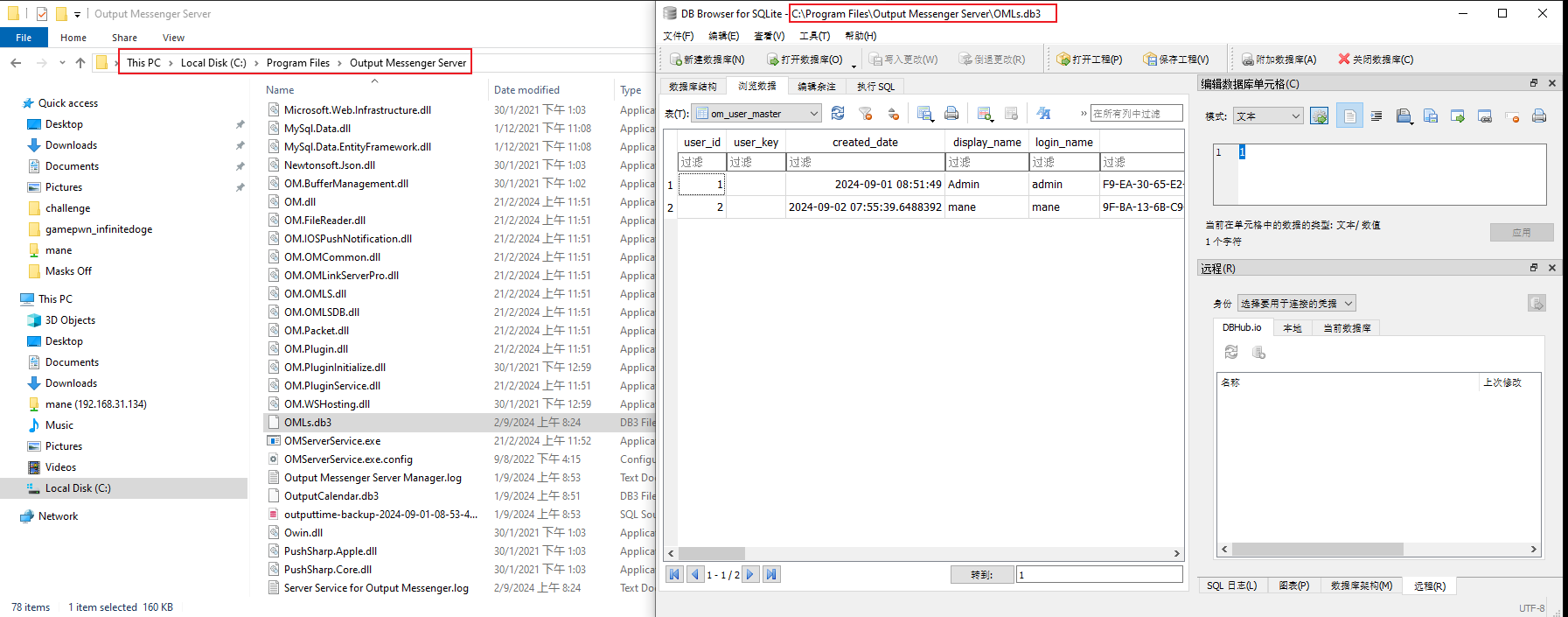Click the cell editor import file icon
Screen dimensions: 1568x617
tap(1431, 116)
